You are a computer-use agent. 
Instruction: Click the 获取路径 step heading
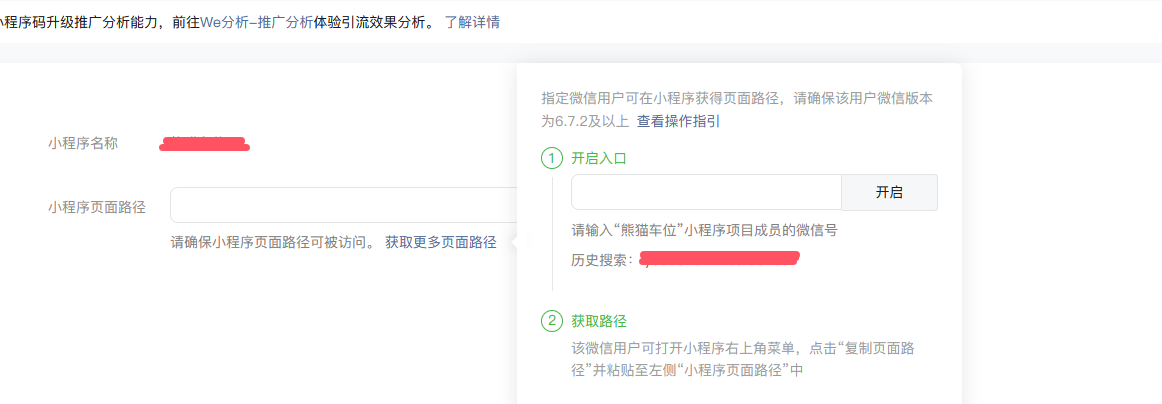[x=599, y=322]
